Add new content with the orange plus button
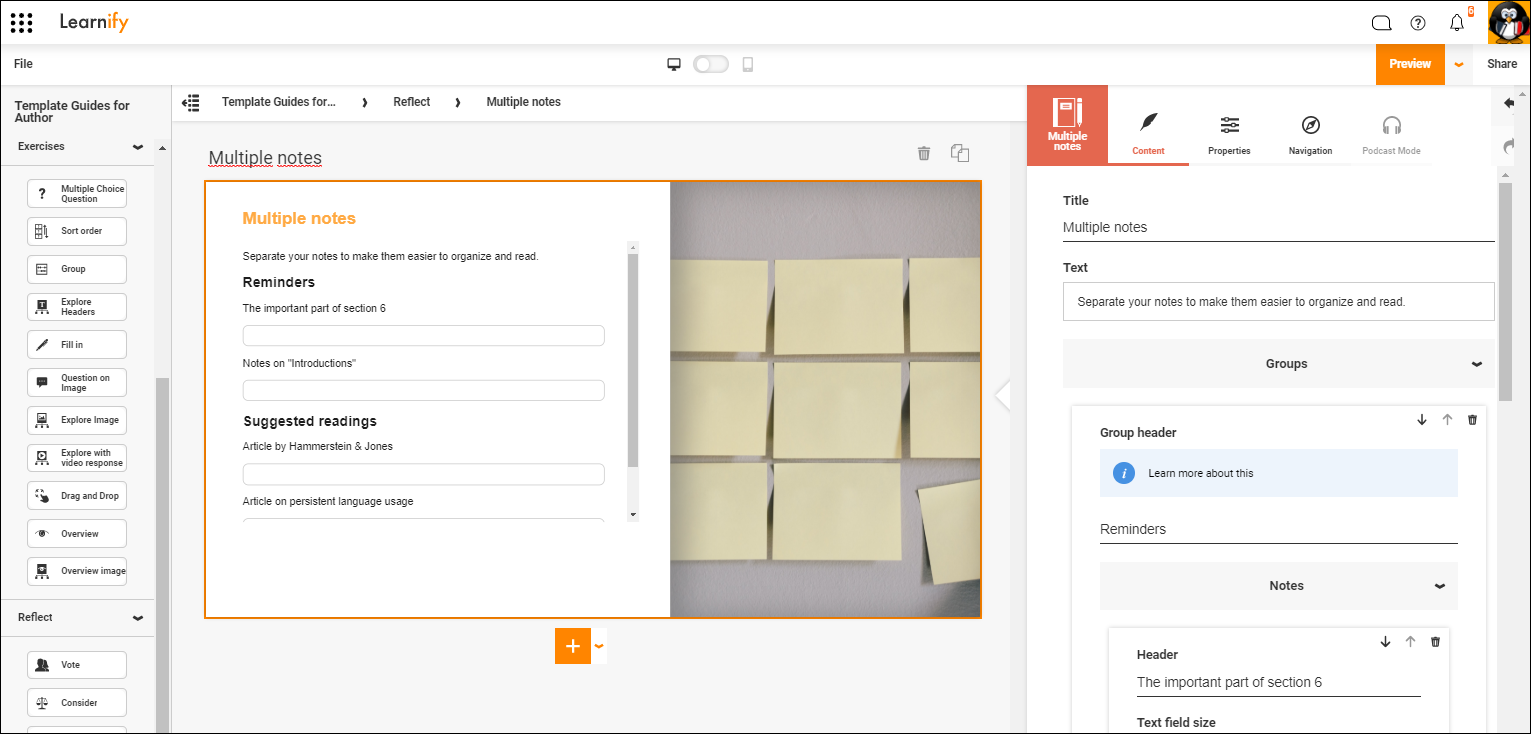 pos(572,646)
